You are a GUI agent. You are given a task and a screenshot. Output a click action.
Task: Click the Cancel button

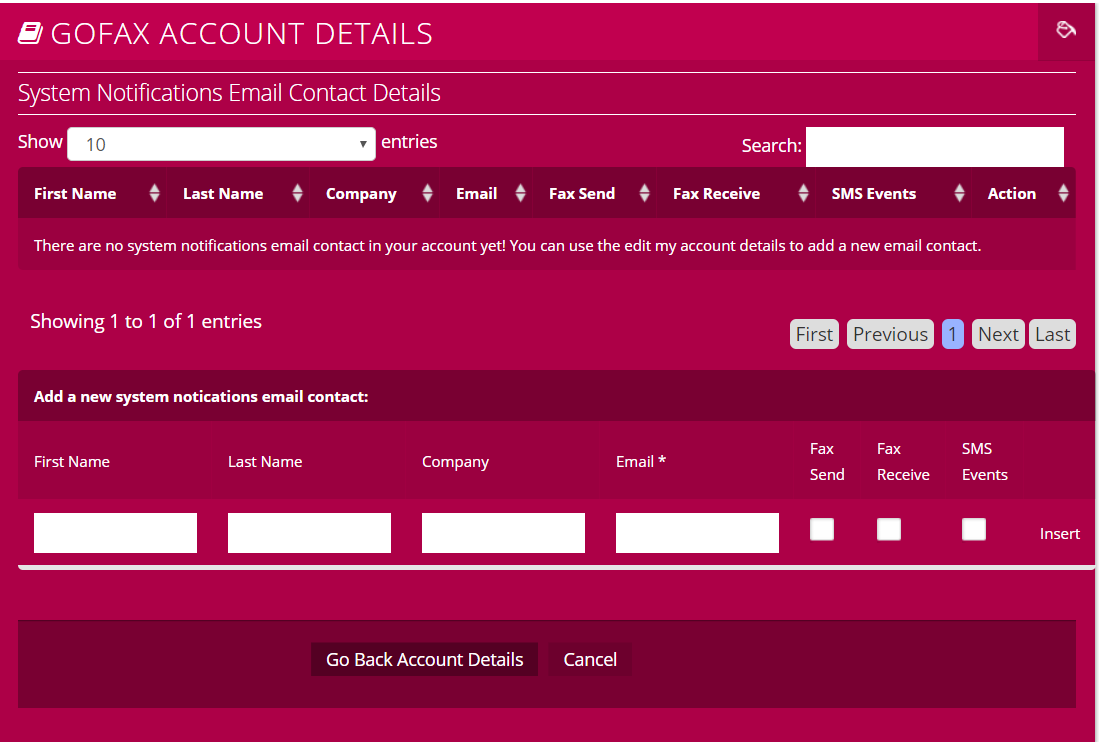tap(589, 659)
